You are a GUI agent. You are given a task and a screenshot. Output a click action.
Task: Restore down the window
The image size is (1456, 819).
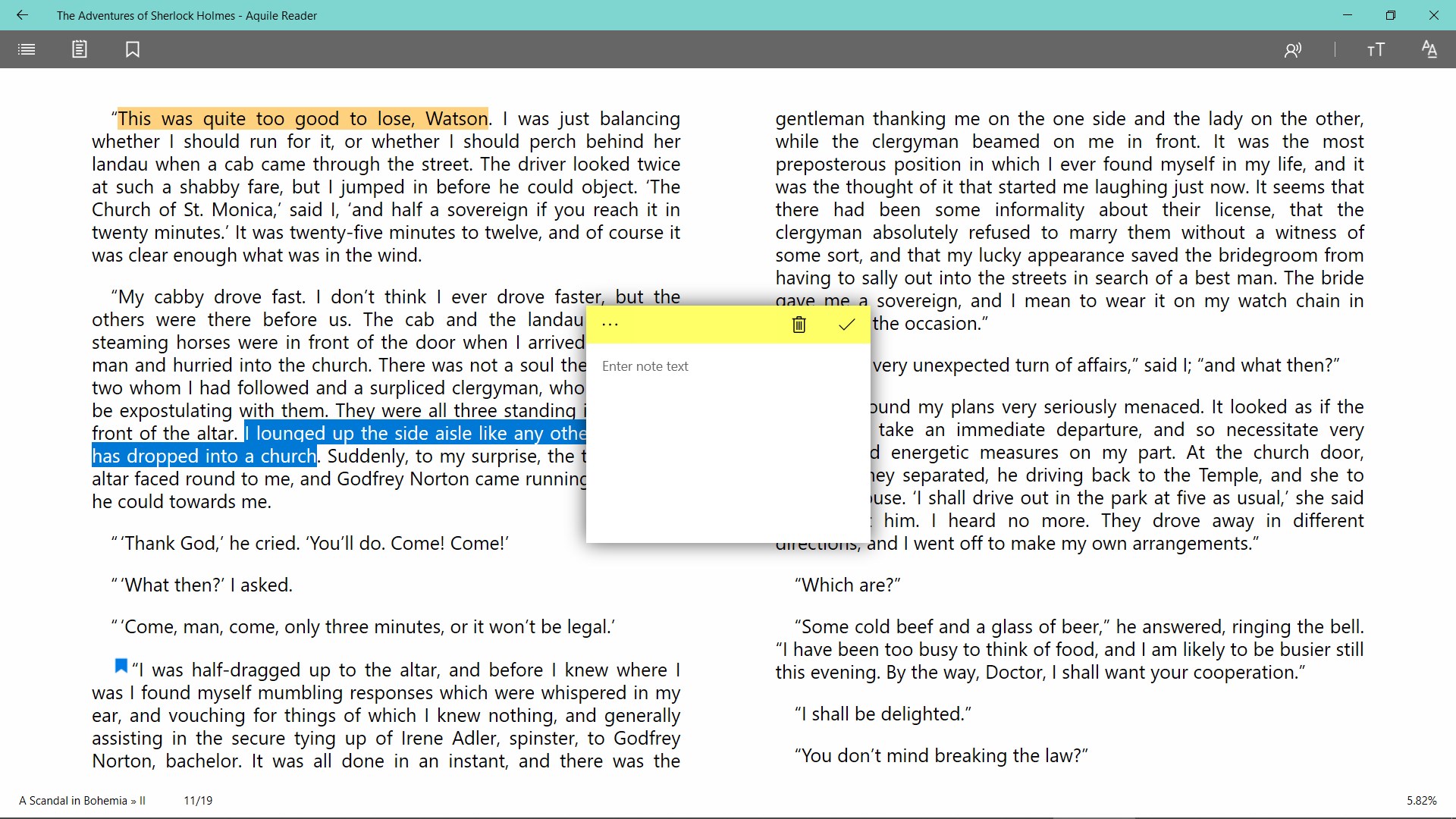click(x=1390, y=15)
